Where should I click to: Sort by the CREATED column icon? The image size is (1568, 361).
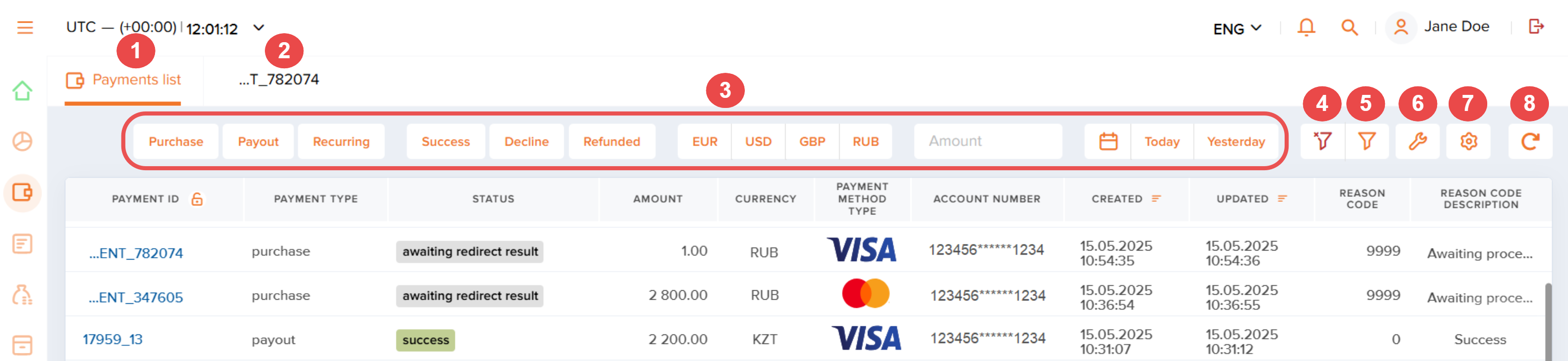[1157, 199]
